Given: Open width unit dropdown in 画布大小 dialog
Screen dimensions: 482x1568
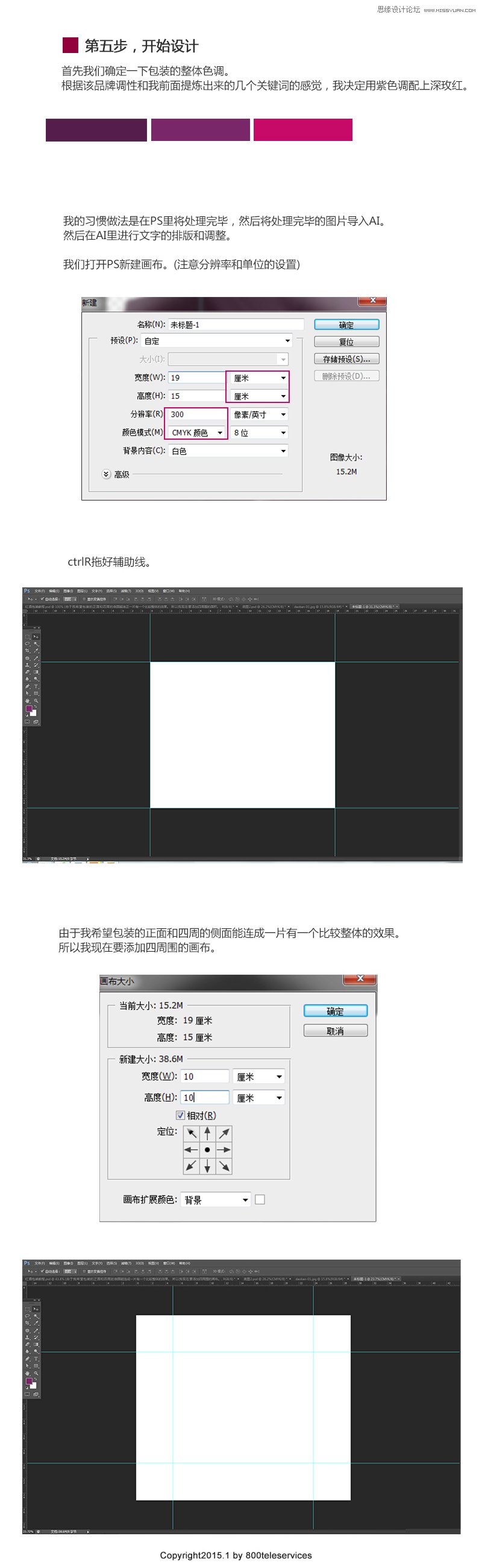Looking at the screenshot, I should tap(258, 1077).
